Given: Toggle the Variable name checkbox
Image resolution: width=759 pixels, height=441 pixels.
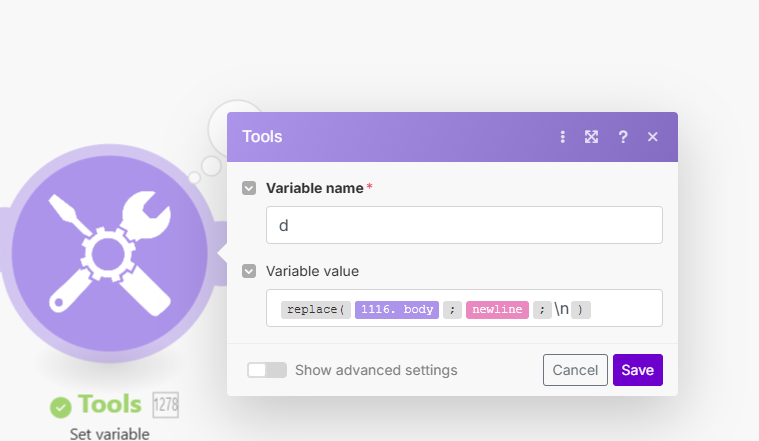Looking at the screenshot, I should tap(249, 188).
